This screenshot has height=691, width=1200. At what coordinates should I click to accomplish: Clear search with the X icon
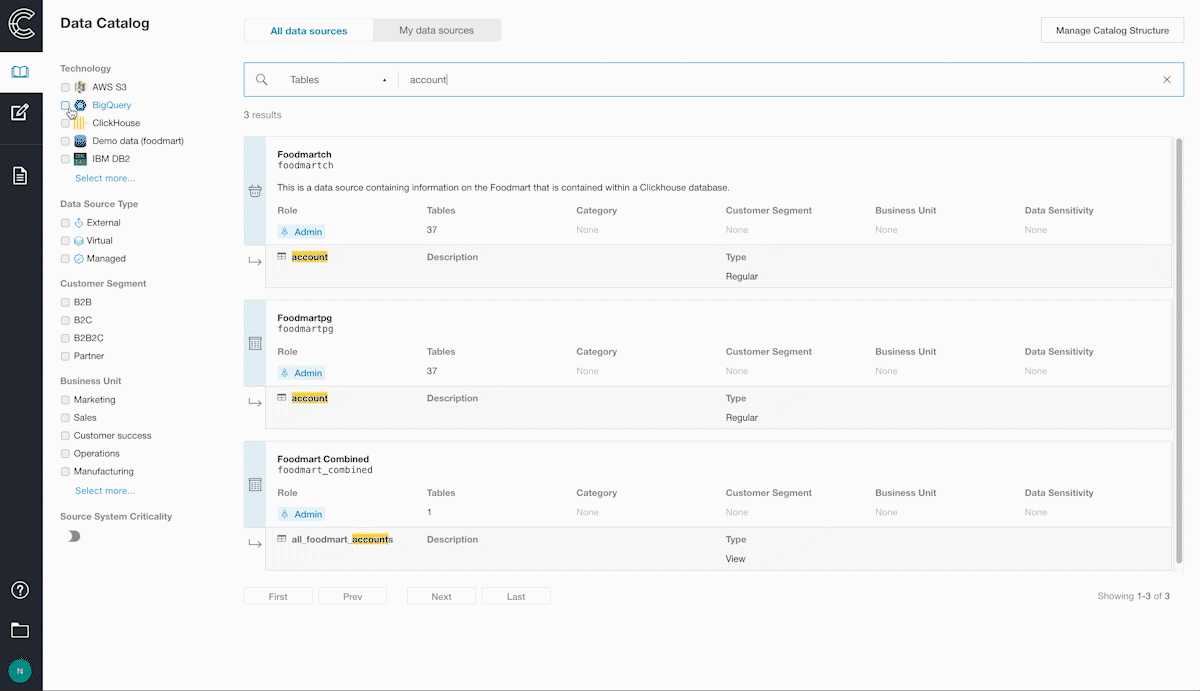click(x=1166, y=80)
